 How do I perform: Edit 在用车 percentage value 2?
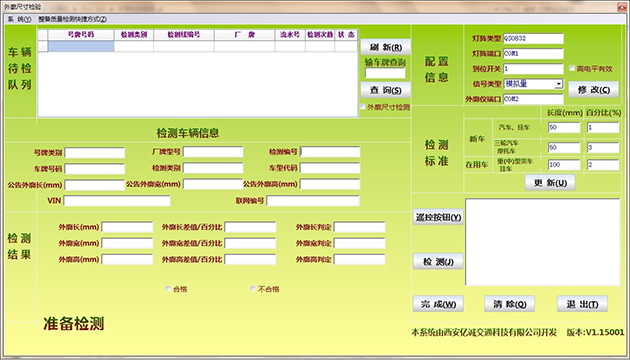(x=603, y=164)
